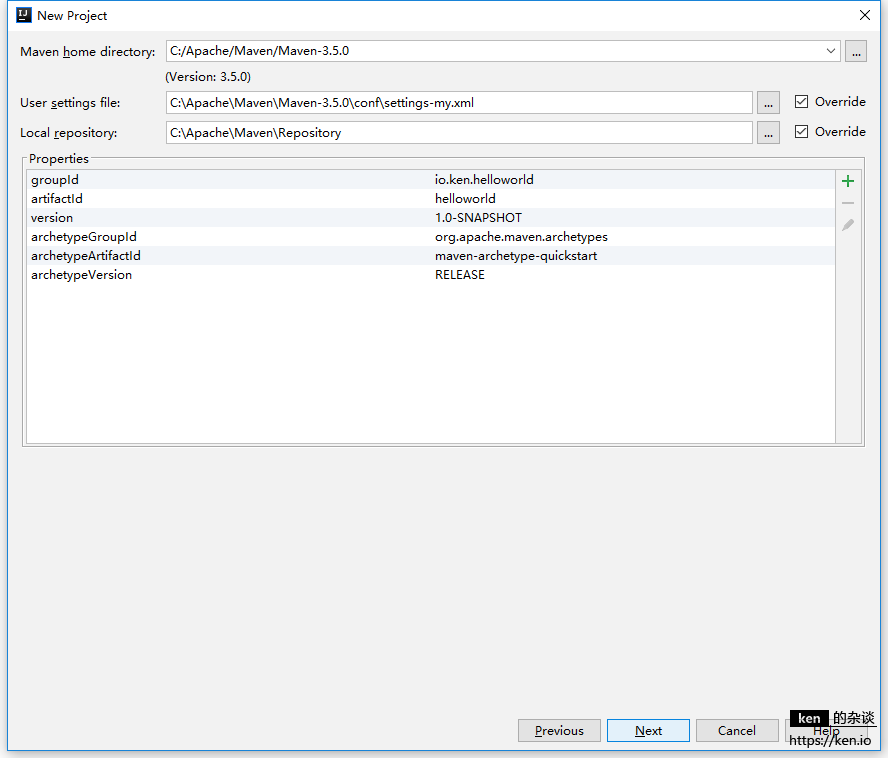Click the value org.apache.maven.archetypes
Image resolution: width=888 pixels, height=758 pixels.
point(521,237)
